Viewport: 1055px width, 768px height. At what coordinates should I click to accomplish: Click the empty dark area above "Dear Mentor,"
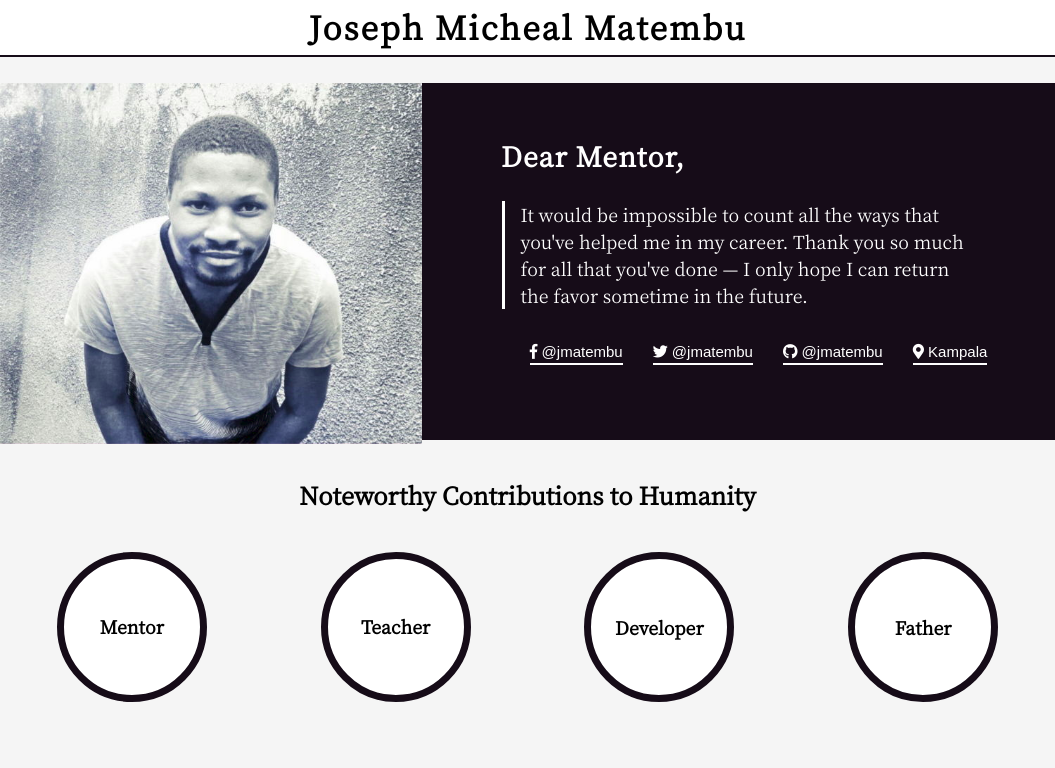(x=738, y=108)
